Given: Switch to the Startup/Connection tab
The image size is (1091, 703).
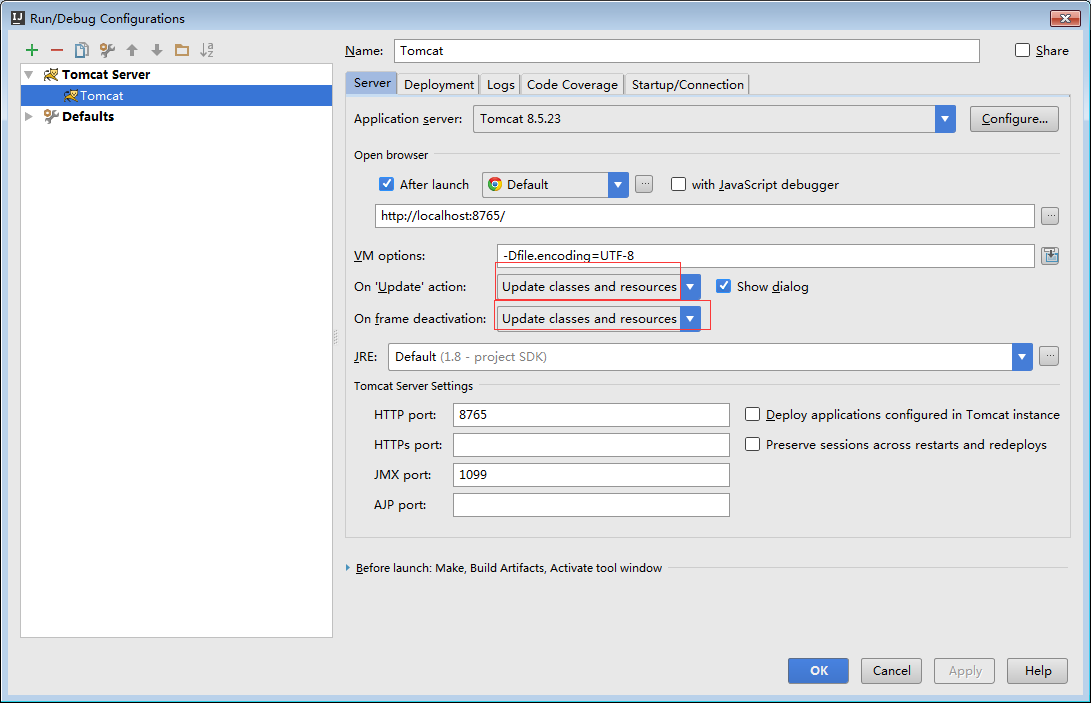Looking at the screenshot, I should point(687,84).
